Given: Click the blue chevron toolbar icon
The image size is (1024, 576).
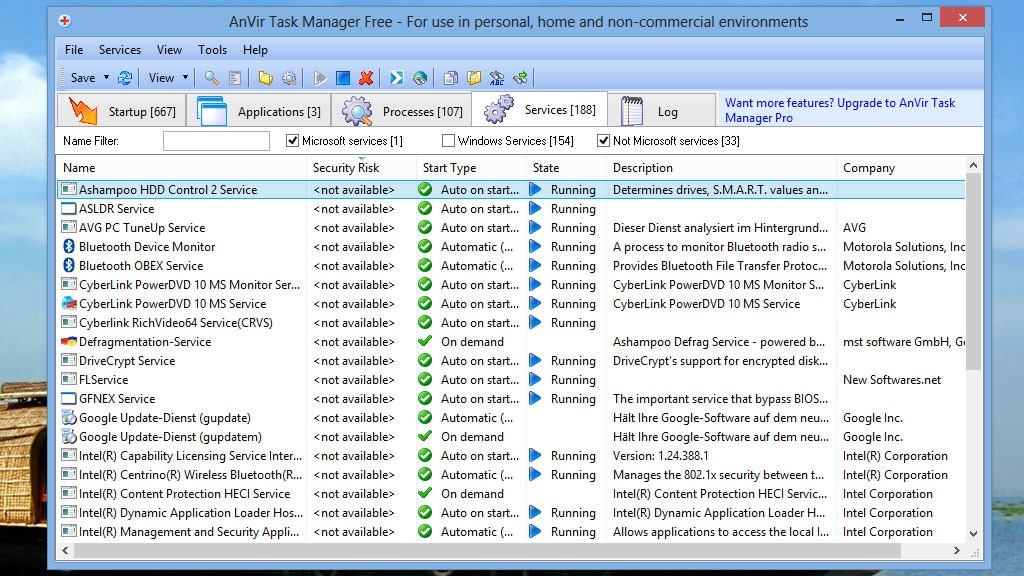Looking at the screenshot, I should 396,78.
